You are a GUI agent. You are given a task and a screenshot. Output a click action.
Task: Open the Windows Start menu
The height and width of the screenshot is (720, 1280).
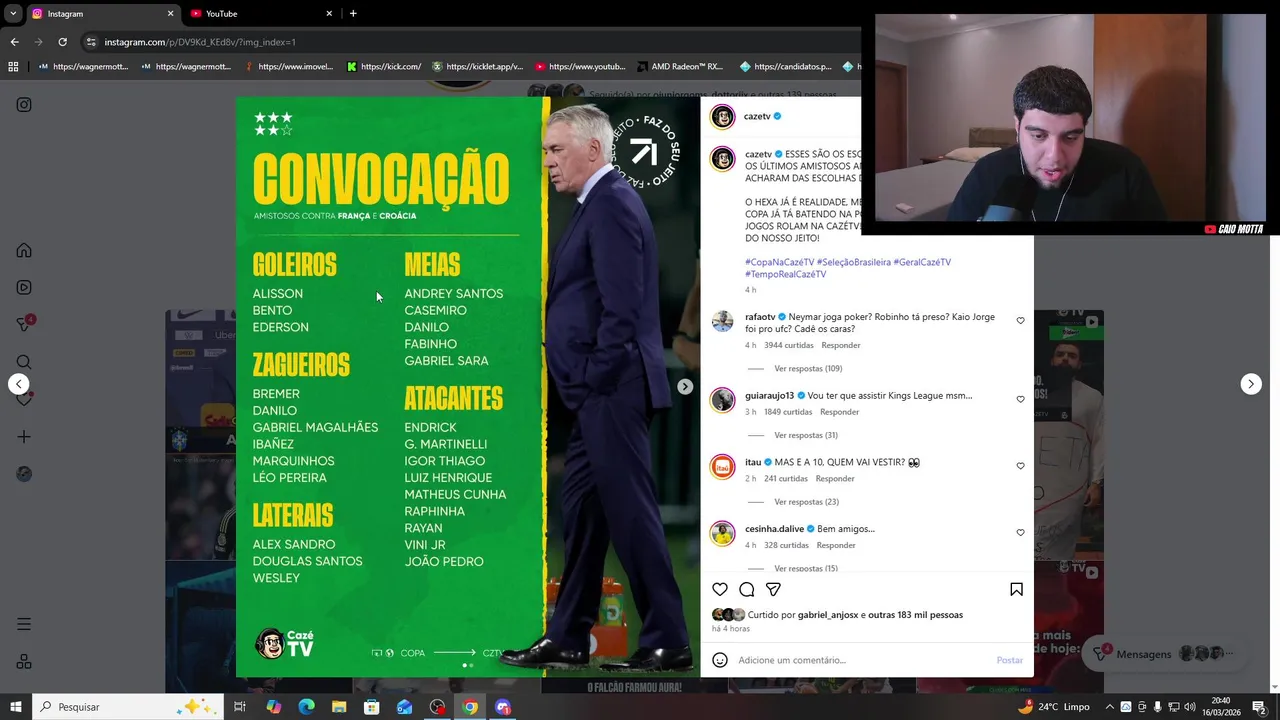click(16, 707)
